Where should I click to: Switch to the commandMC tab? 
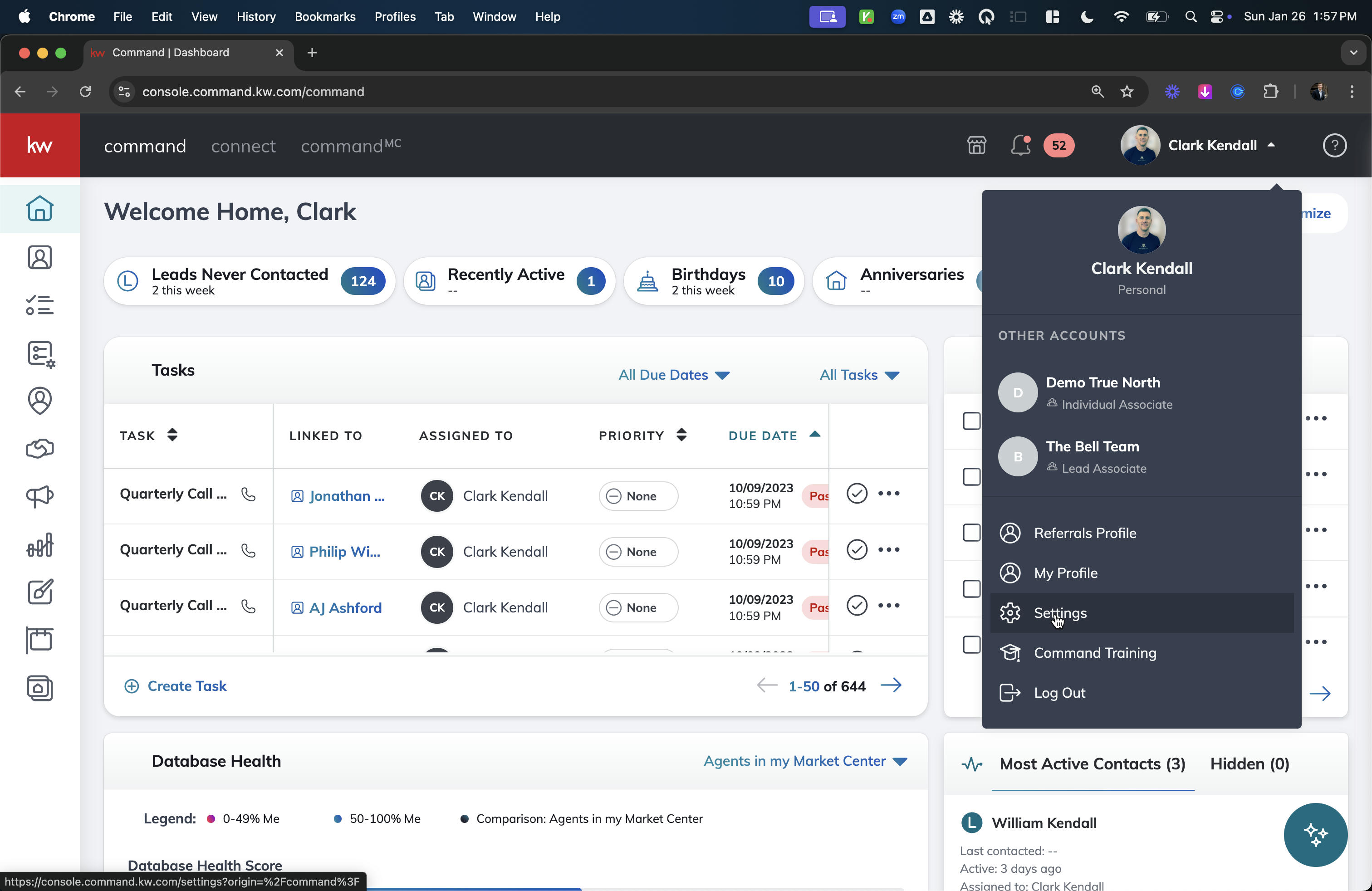[x=351, y=146]
